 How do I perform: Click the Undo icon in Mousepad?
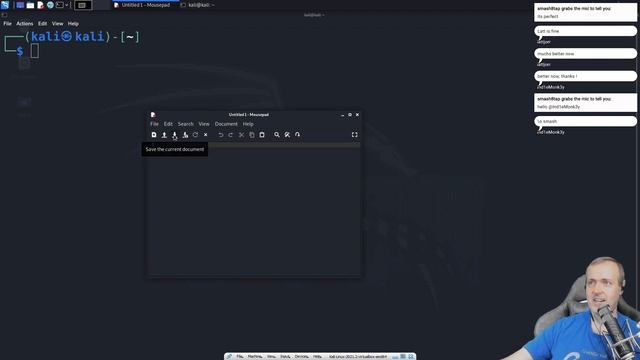pos(220,135)
